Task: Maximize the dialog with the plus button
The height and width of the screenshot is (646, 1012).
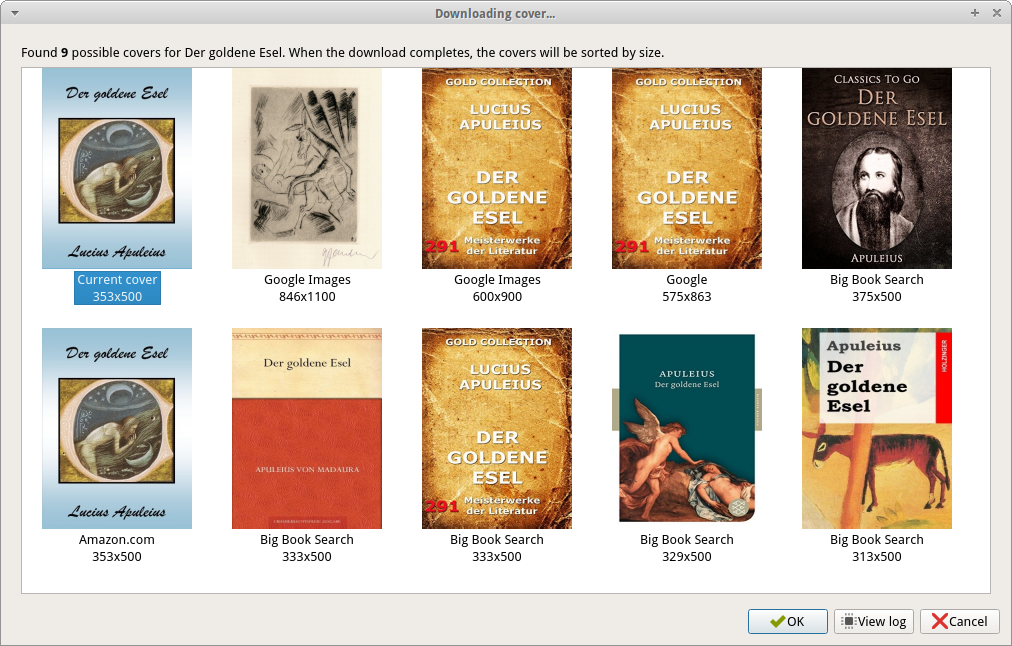Action: (x=975, y=13)
